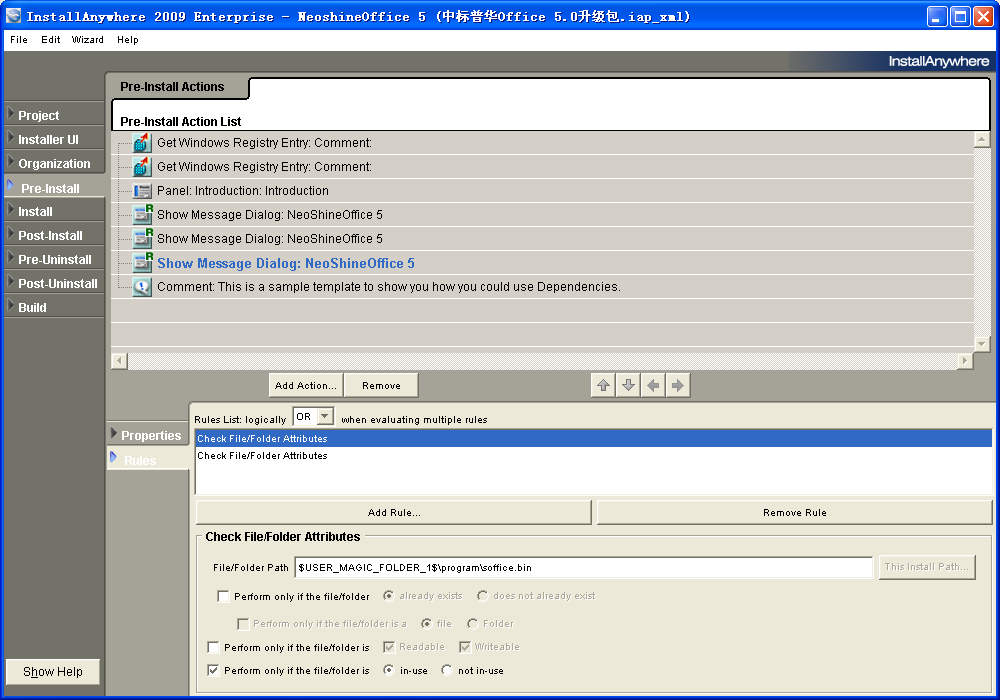Select highlighted Check File/Folder Attributes rule
1000x700 pixels.
[593, 439]
